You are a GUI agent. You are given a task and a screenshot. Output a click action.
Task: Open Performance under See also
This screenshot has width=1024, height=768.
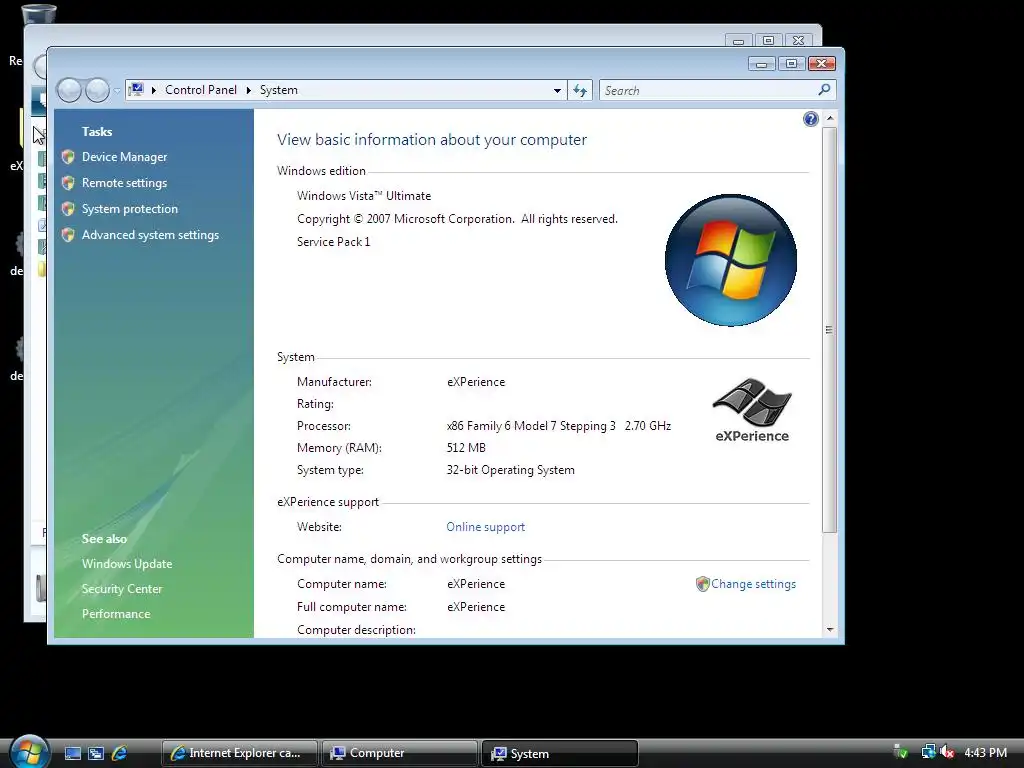pyautogui.click(x=116, y=614)
